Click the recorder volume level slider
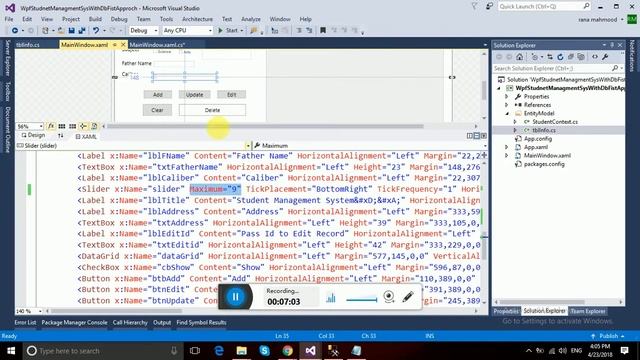The height and width of the screenshot is (360, 640). click(x=362, y=300)
